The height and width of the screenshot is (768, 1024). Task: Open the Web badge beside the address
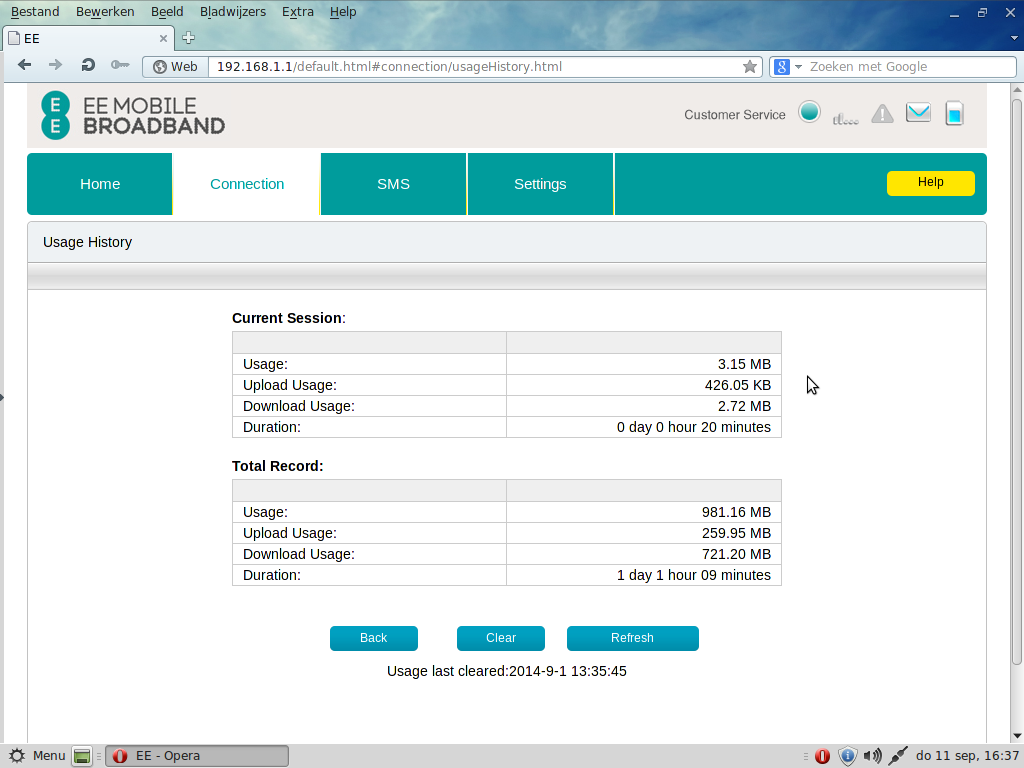(x=175, y=67)
